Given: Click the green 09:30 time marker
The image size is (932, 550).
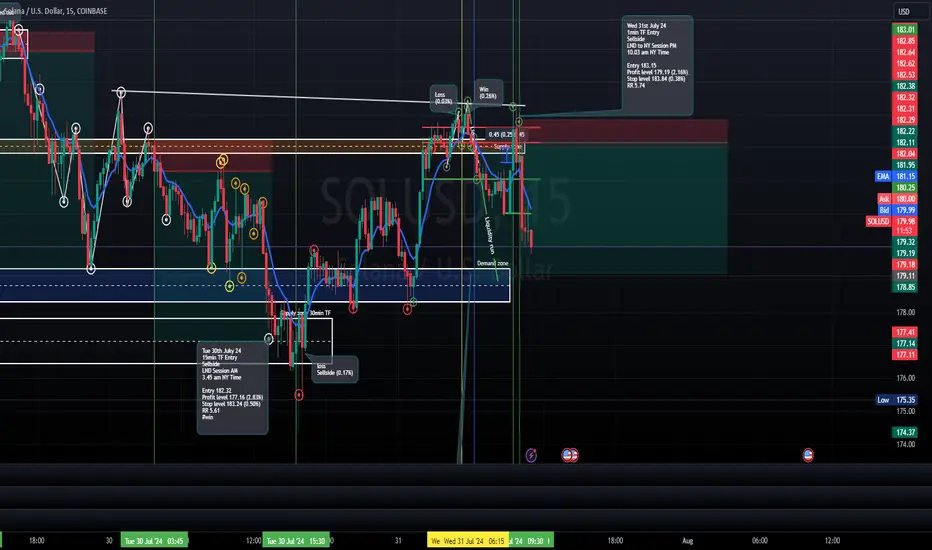Looking at the screenshot, I should click(x=532, y=540).
